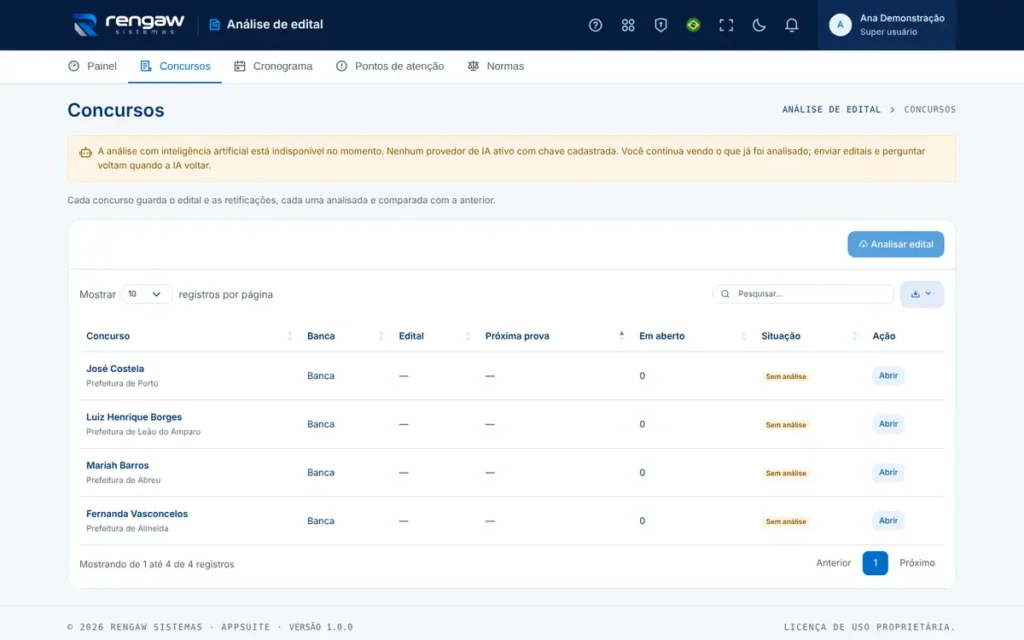Viewport: 1024px width, 640px height.
Task: Open Pontos de atenção tab
Action: [390, 66]
